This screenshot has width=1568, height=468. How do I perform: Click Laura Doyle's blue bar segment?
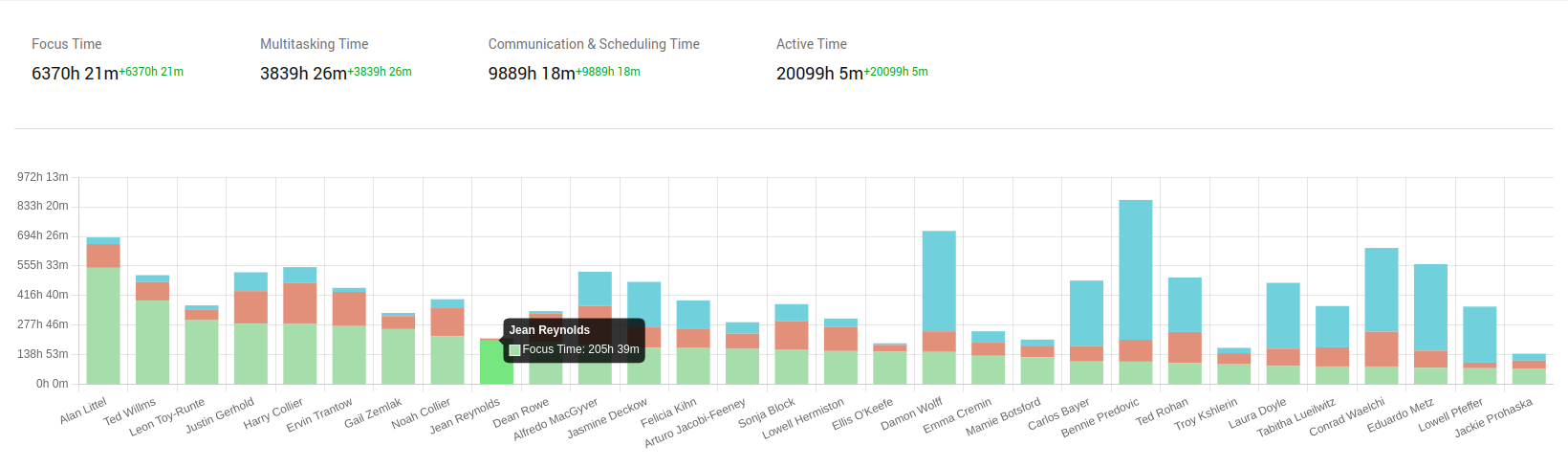[1283, 316]
